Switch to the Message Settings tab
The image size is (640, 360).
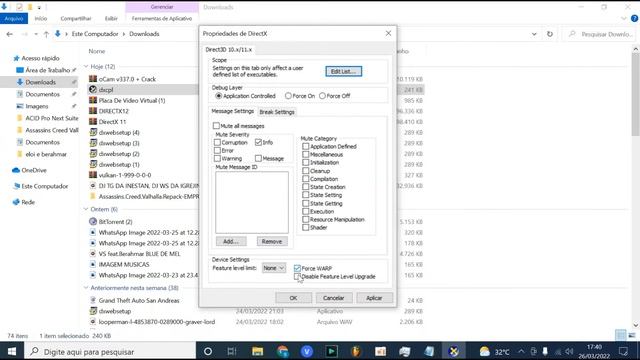click(x=232, y=111)
